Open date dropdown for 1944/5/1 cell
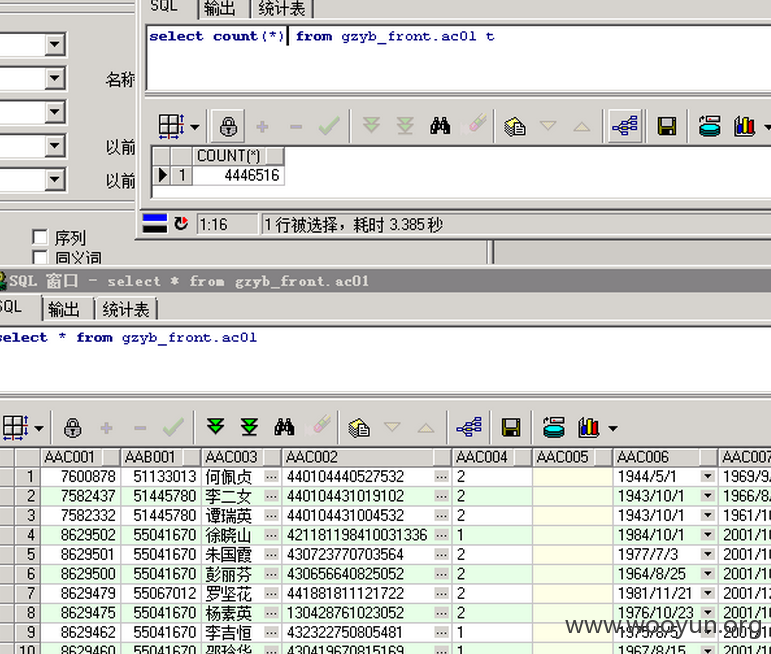This screenshot has width=771, height=654. (708, 476)
